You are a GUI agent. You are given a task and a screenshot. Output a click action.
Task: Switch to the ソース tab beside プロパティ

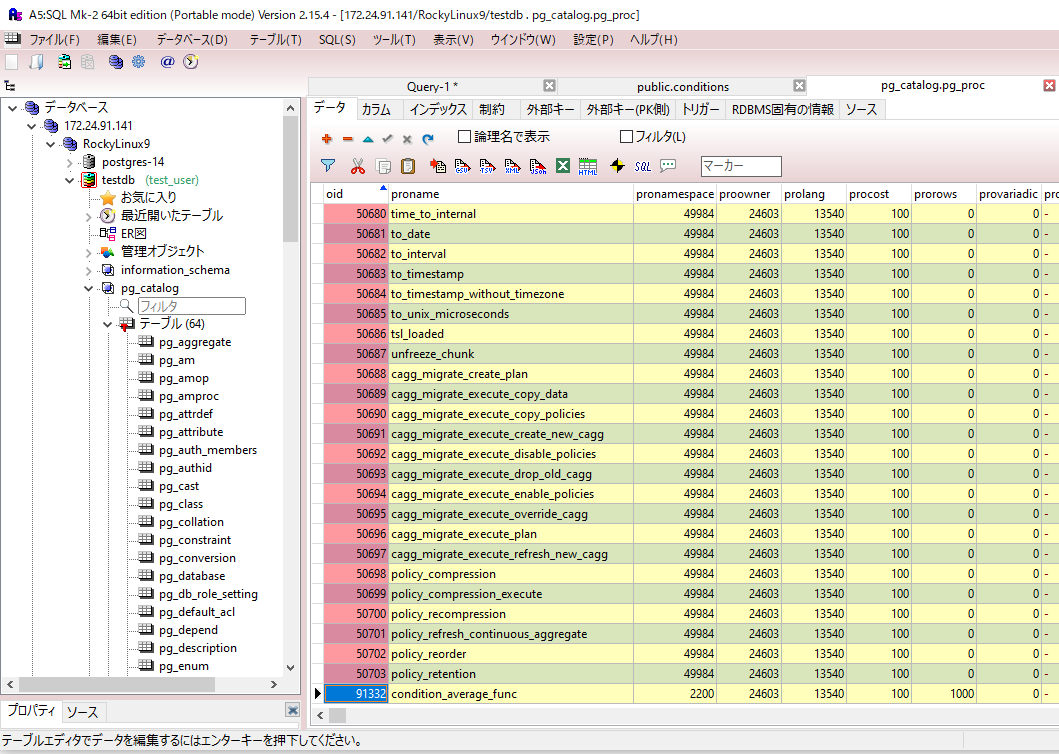pos(82,711)
